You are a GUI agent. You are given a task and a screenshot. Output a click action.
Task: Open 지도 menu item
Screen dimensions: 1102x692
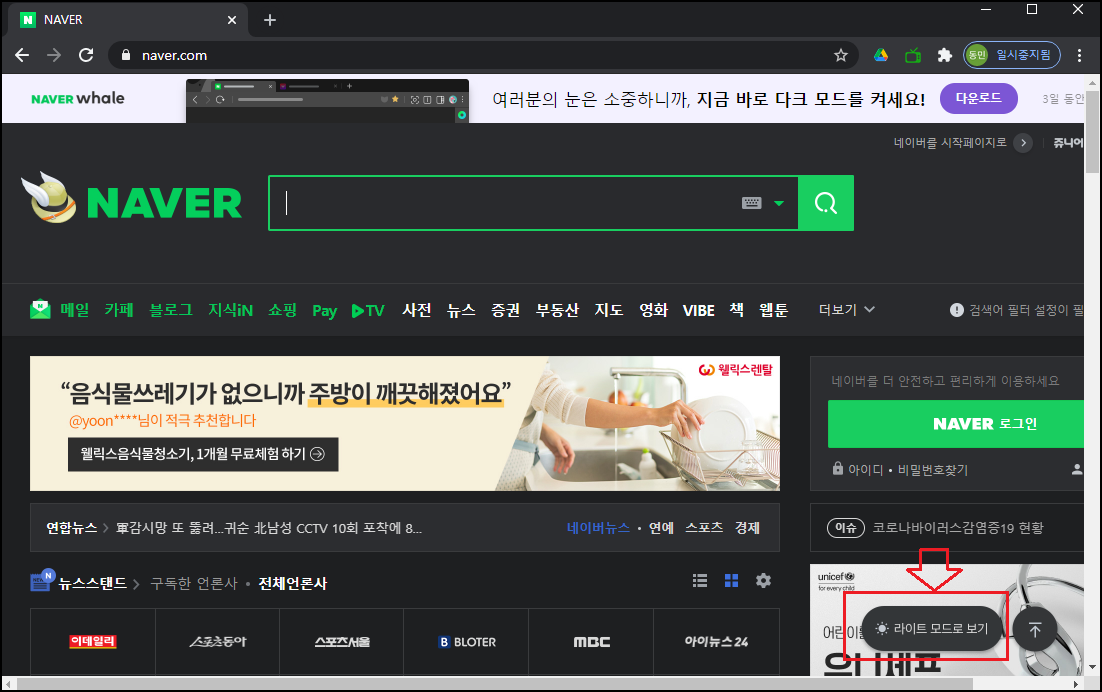[x=609, y=310]
